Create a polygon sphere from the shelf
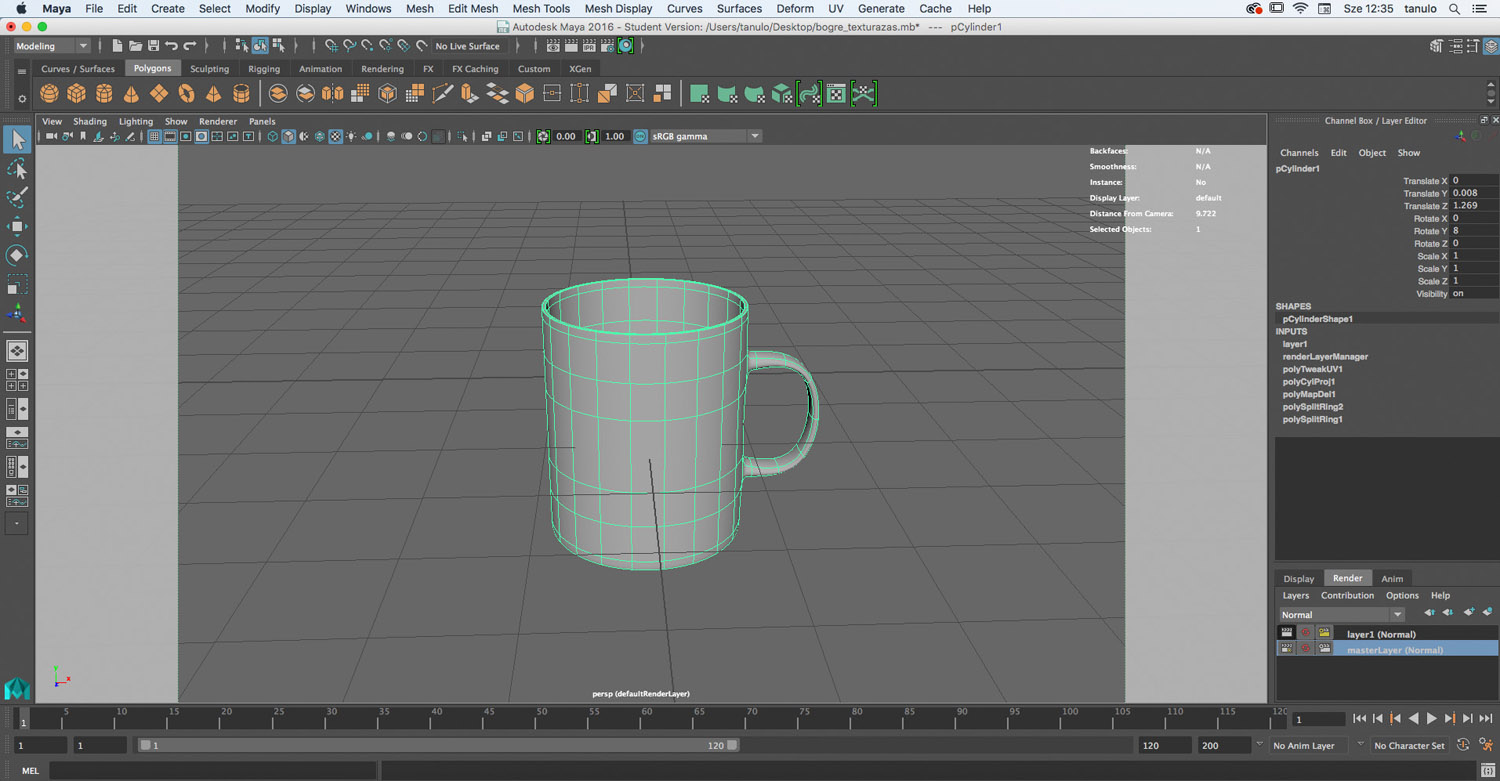The height and width of the screenshot is (781, 1500). [x=49, y=94]
